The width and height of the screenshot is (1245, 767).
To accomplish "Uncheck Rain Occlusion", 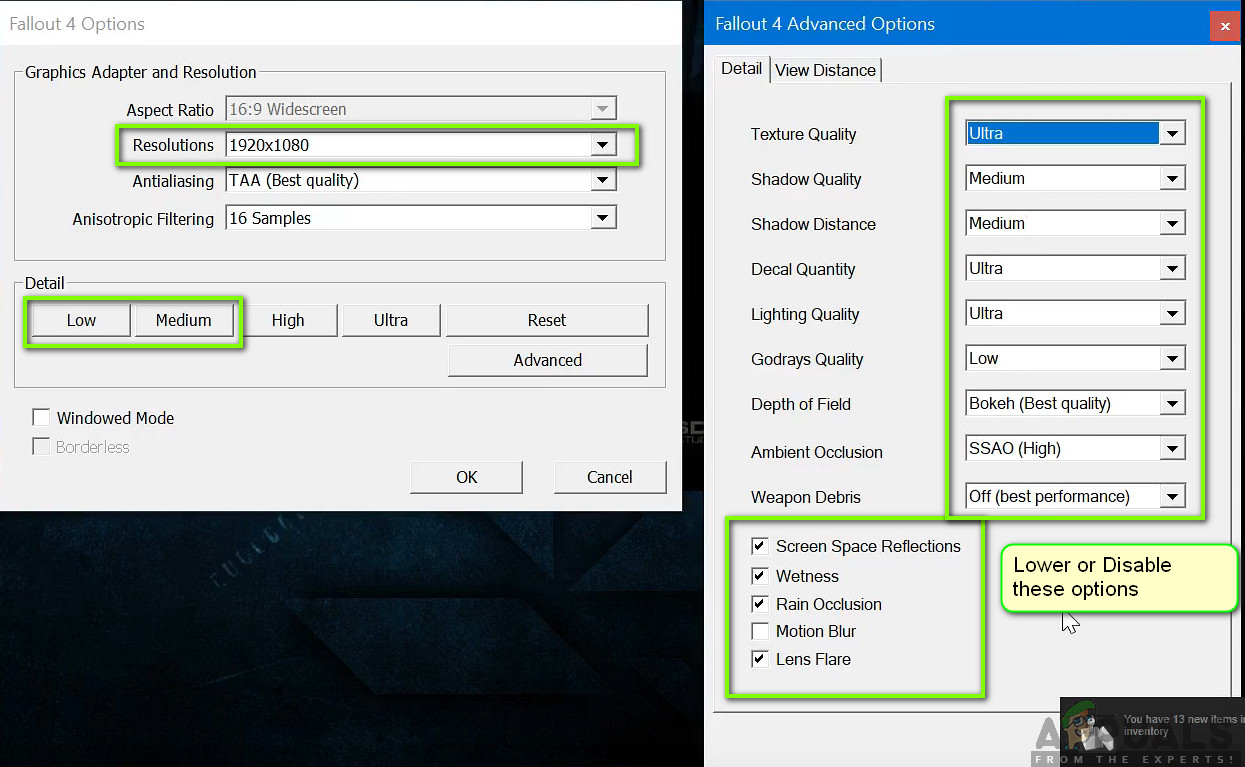I will (760, 604).
